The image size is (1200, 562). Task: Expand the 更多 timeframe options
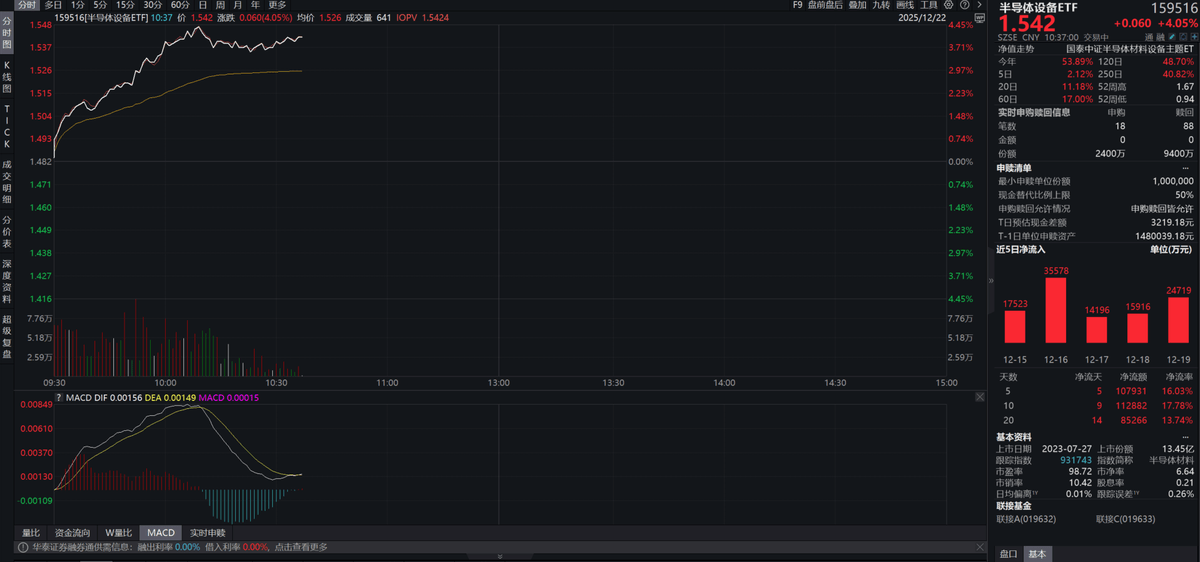(x=277, y=5)
